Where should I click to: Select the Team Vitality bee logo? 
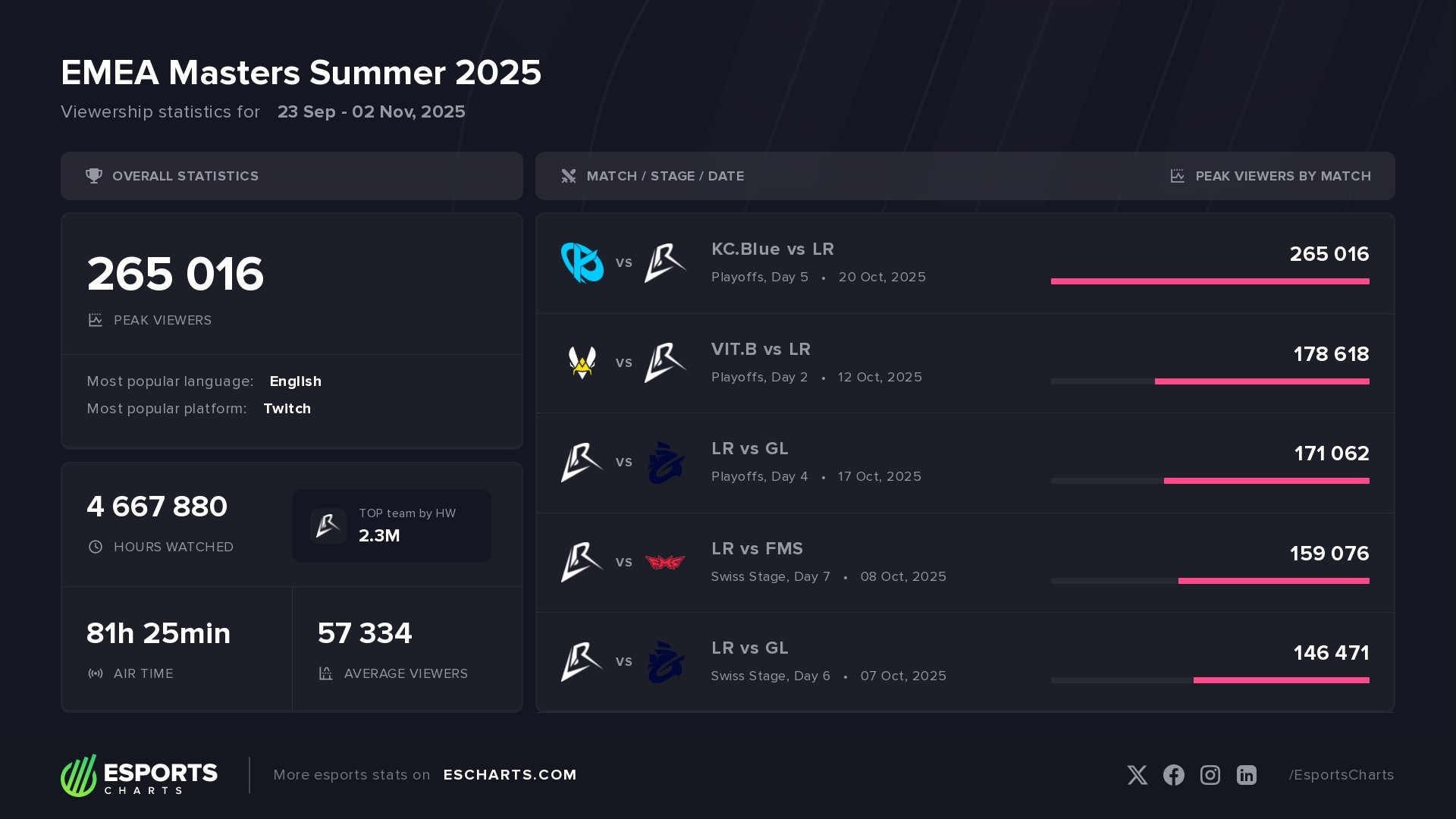[x=582, y=362]
